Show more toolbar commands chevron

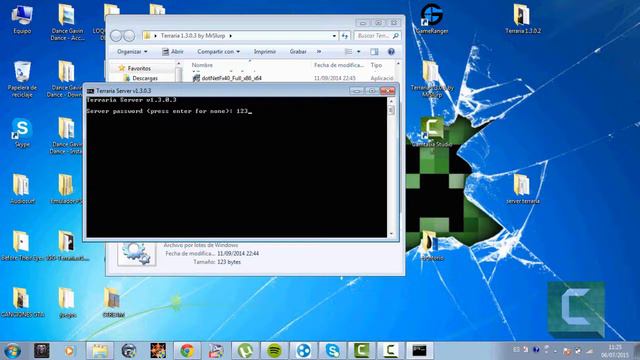tap(319, 52)
